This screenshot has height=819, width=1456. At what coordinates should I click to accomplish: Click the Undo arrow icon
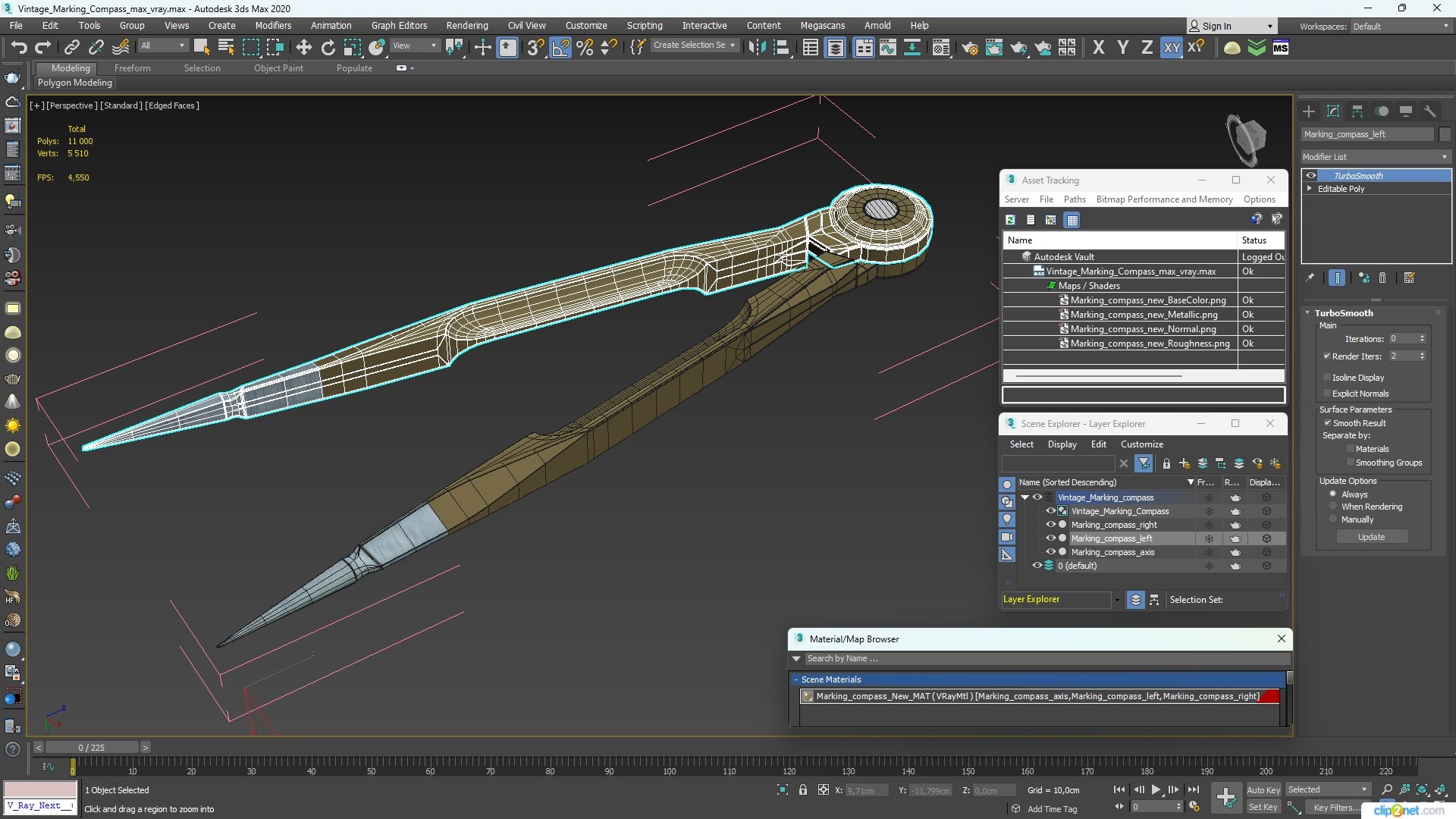[18, 48]
